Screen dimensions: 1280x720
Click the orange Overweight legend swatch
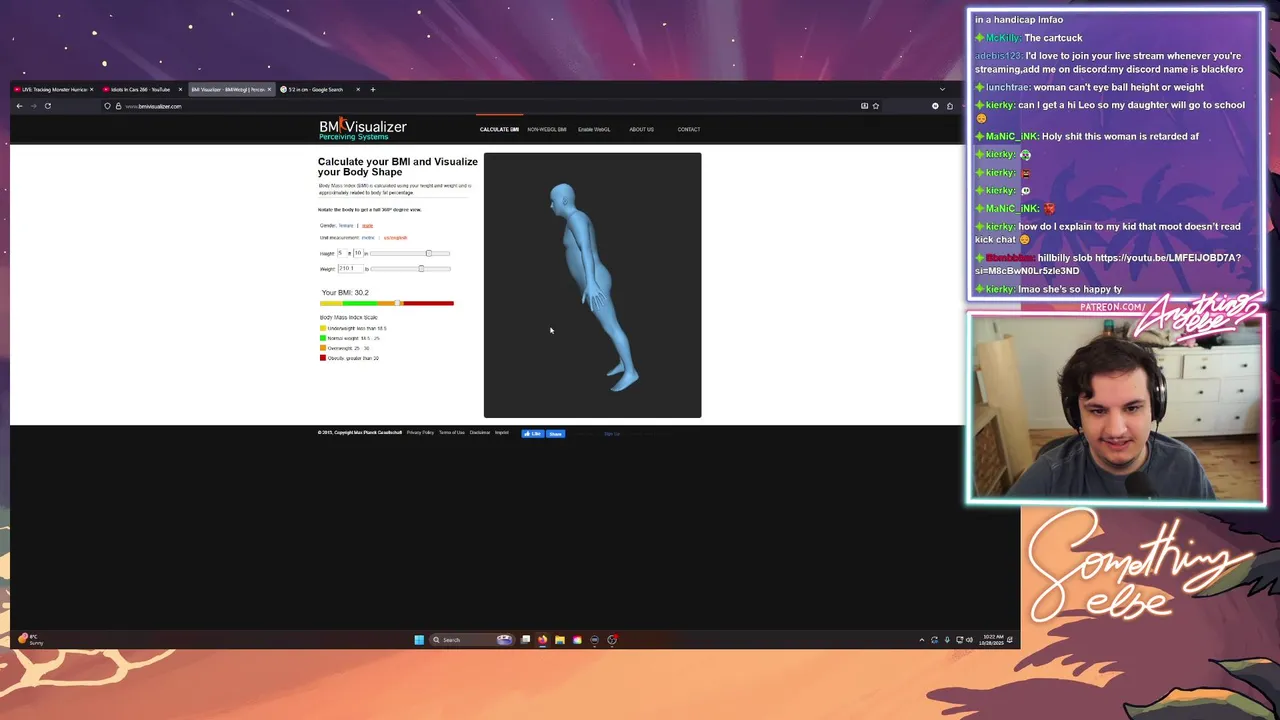point(323,348)
